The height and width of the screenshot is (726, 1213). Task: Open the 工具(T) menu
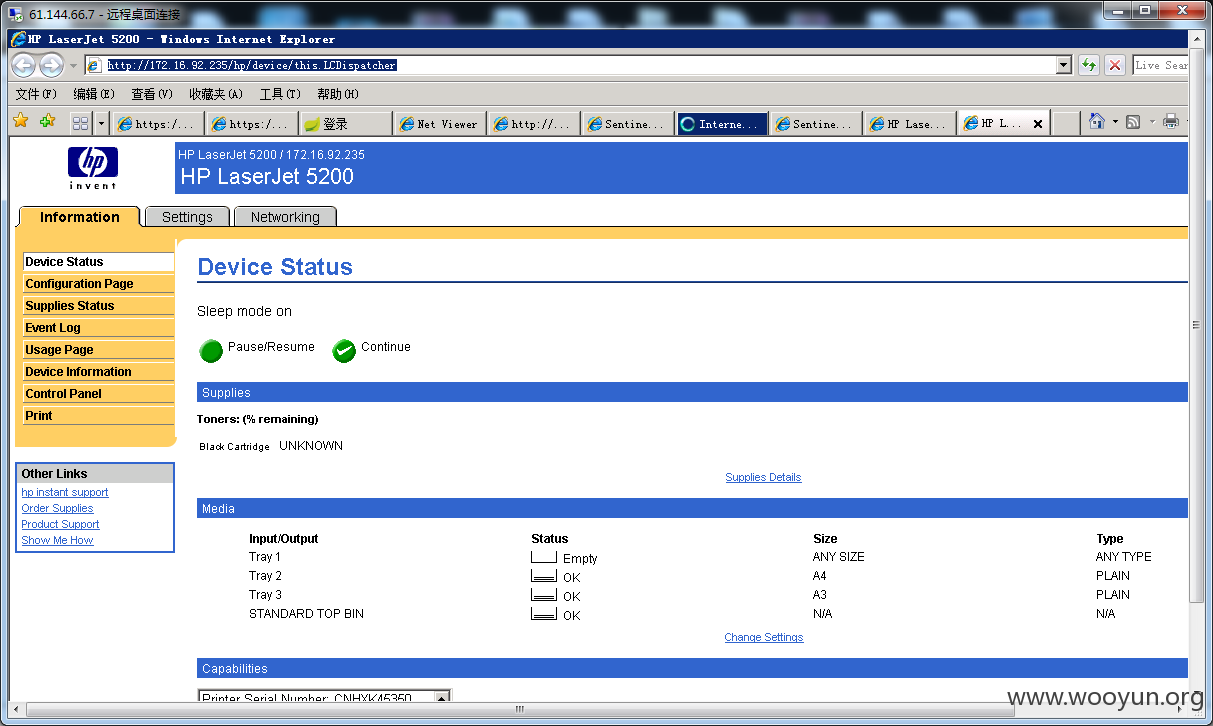pyautogui.click(x=280, y=94)
